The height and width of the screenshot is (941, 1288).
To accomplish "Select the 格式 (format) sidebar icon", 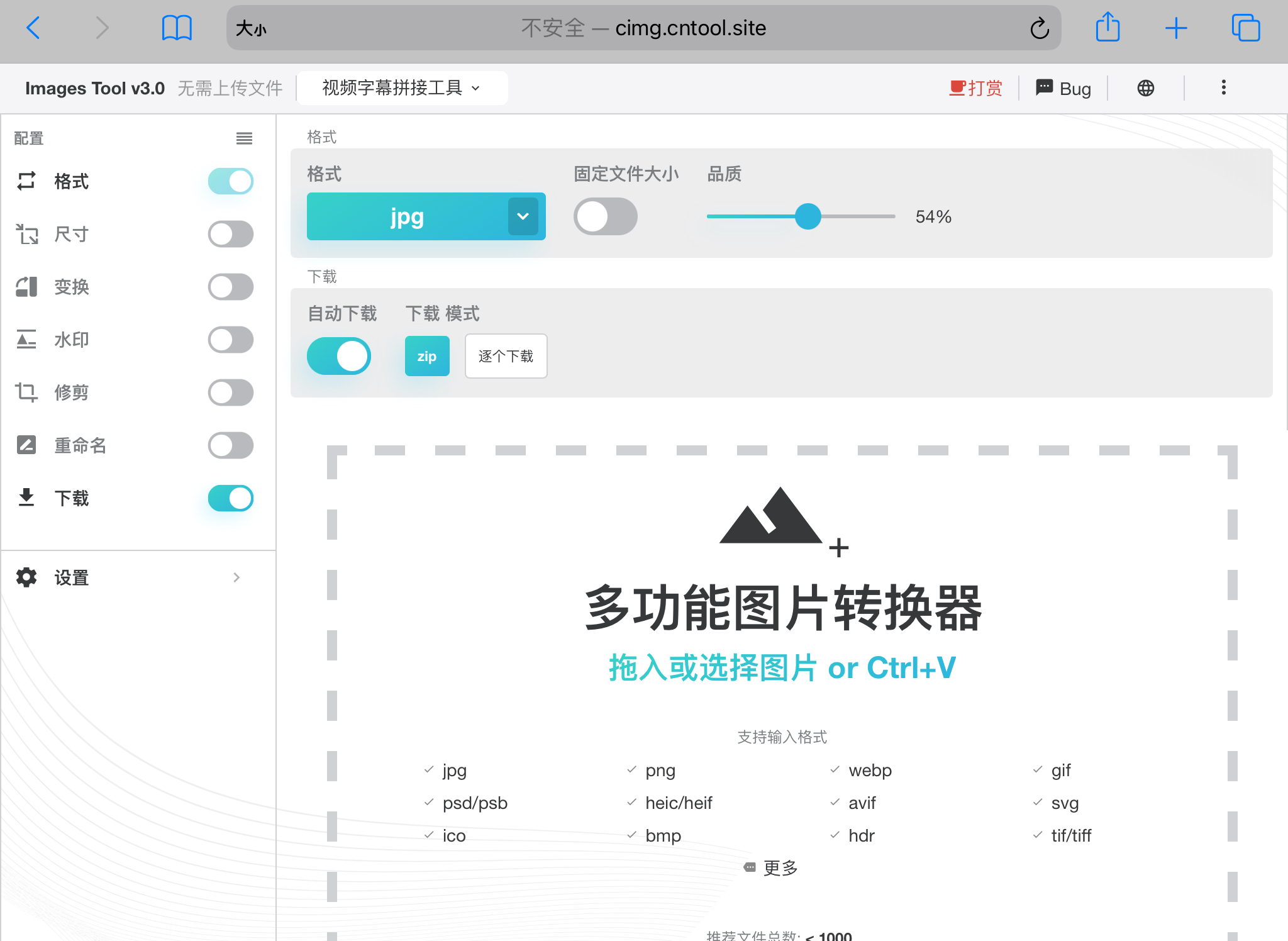I will (26, 181).
